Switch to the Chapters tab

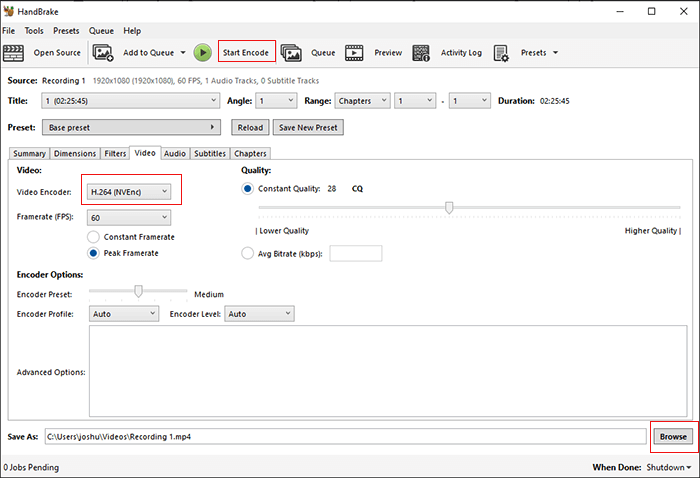coord(250,154)
